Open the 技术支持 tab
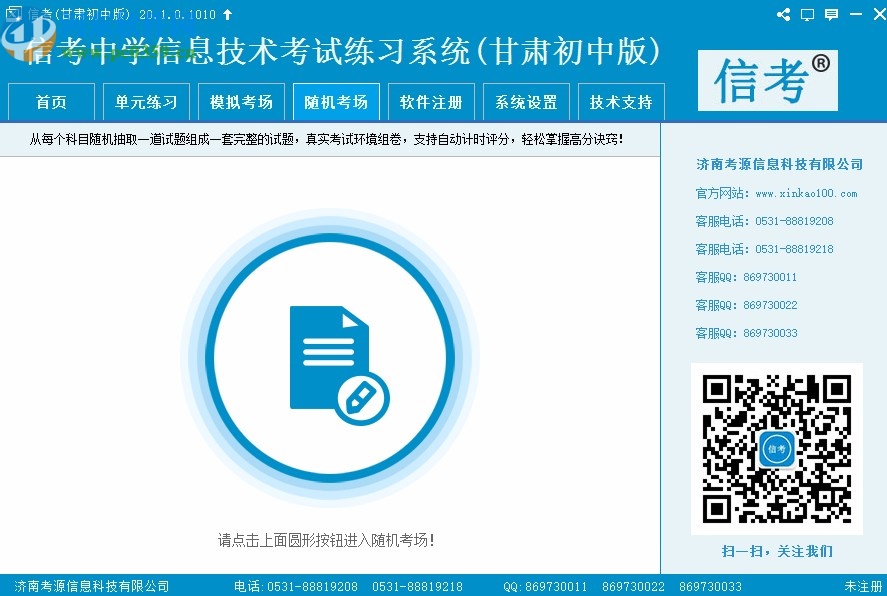887x596 pixels. [x=621, y=101]
